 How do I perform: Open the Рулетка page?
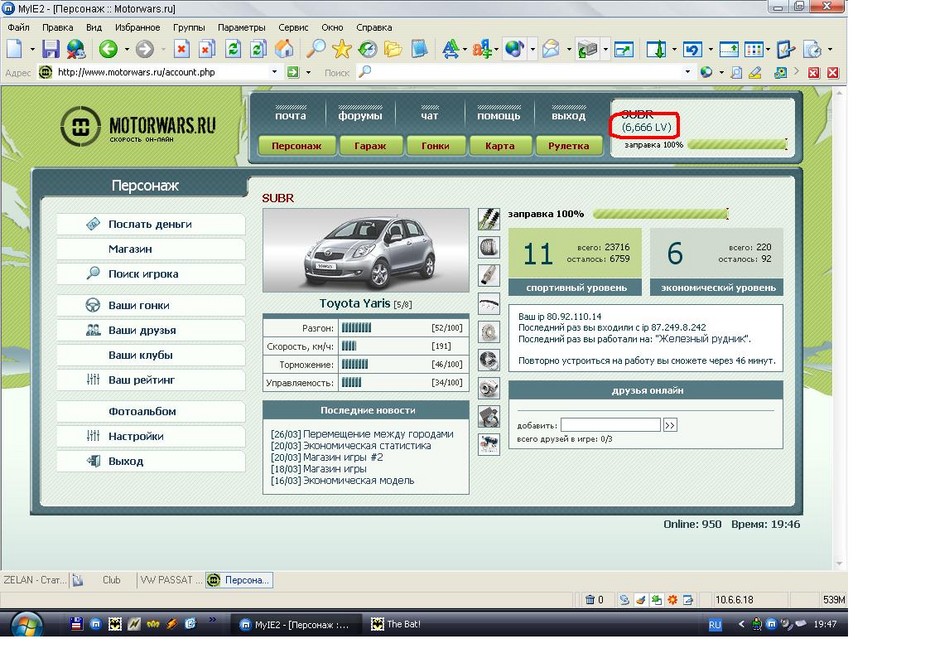click(x=568, y=146)
